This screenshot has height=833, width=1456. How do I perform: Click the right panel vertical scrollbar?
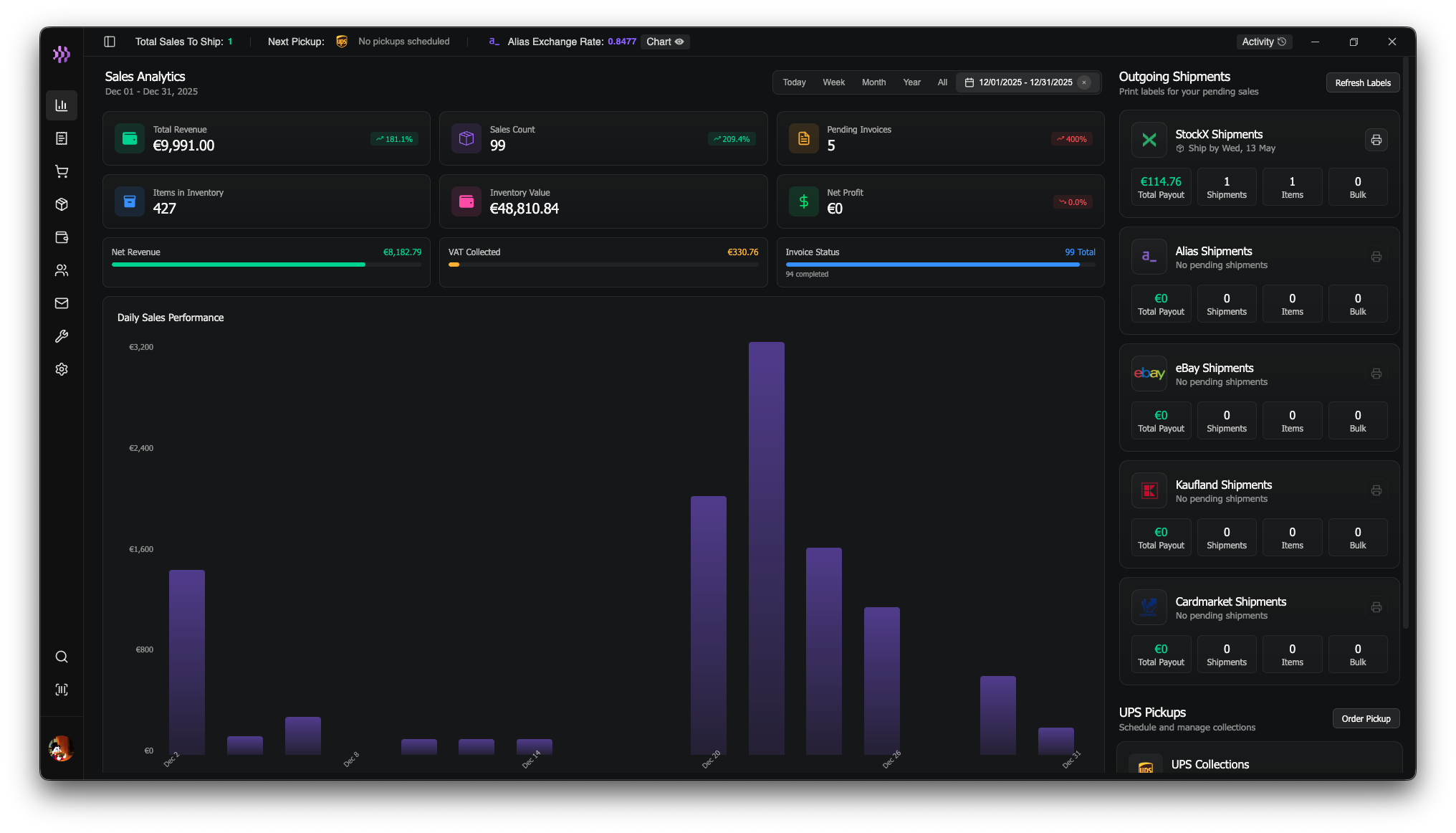(1405, 344)
